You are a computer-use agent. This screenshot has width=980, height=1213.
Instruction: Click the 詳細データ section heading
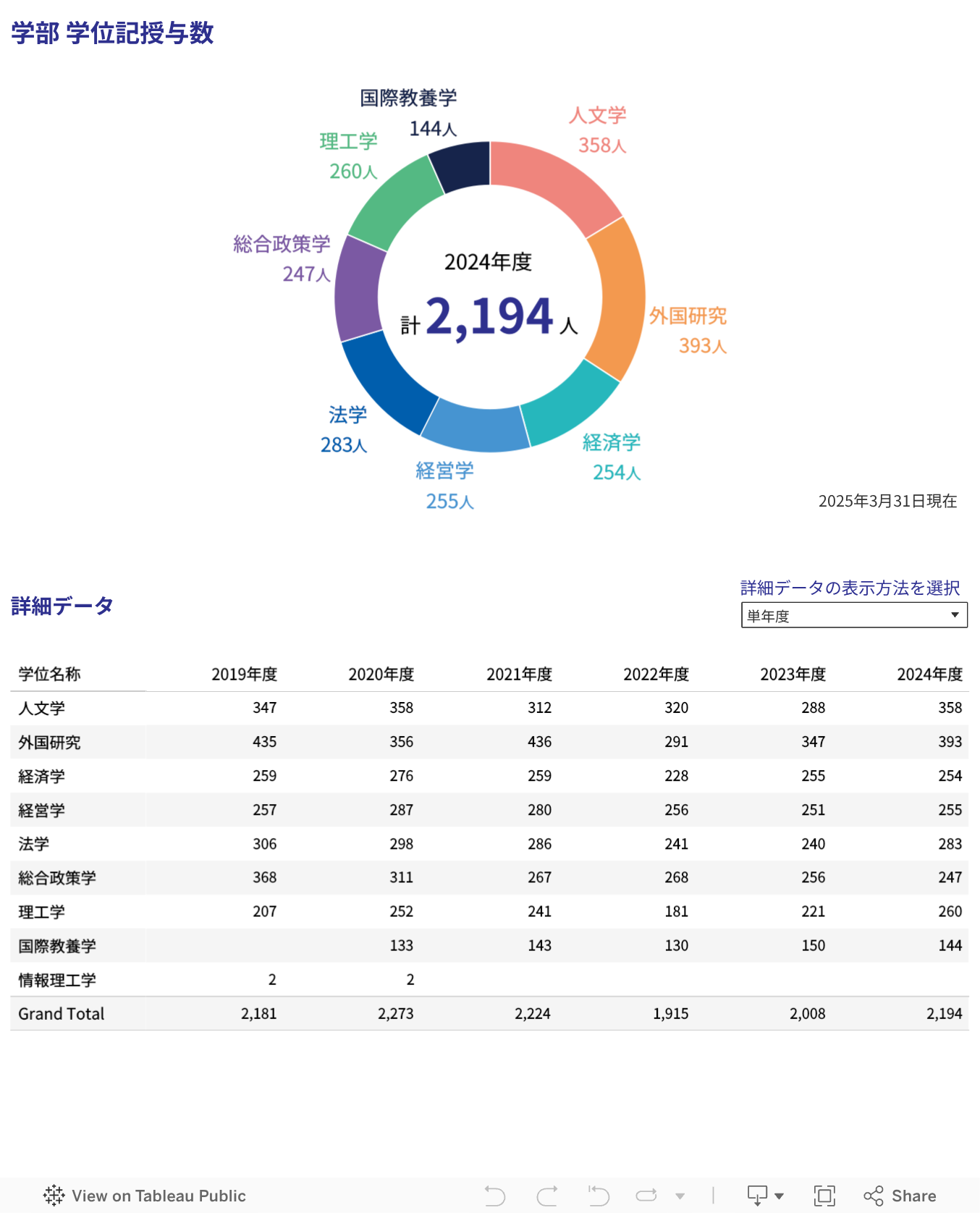point(62,606)
